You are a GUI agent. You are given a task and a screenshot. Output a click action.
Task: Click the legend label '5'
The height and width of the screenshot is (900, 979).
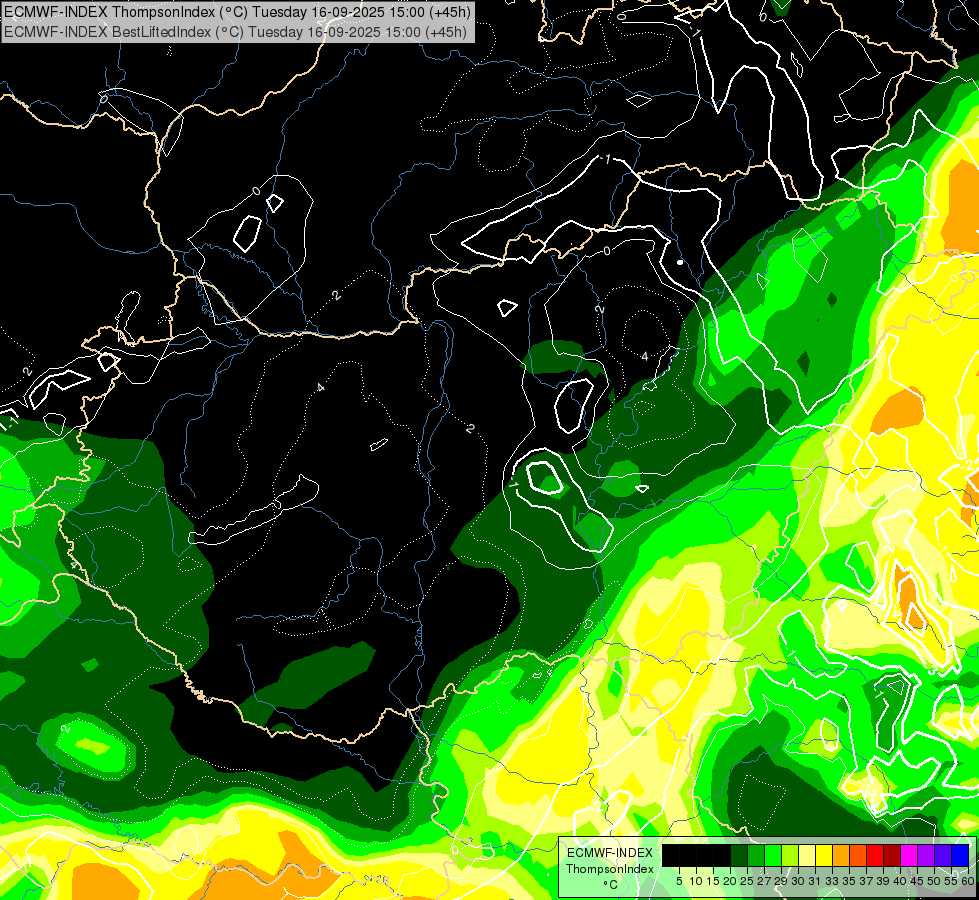tap(679, 881)
